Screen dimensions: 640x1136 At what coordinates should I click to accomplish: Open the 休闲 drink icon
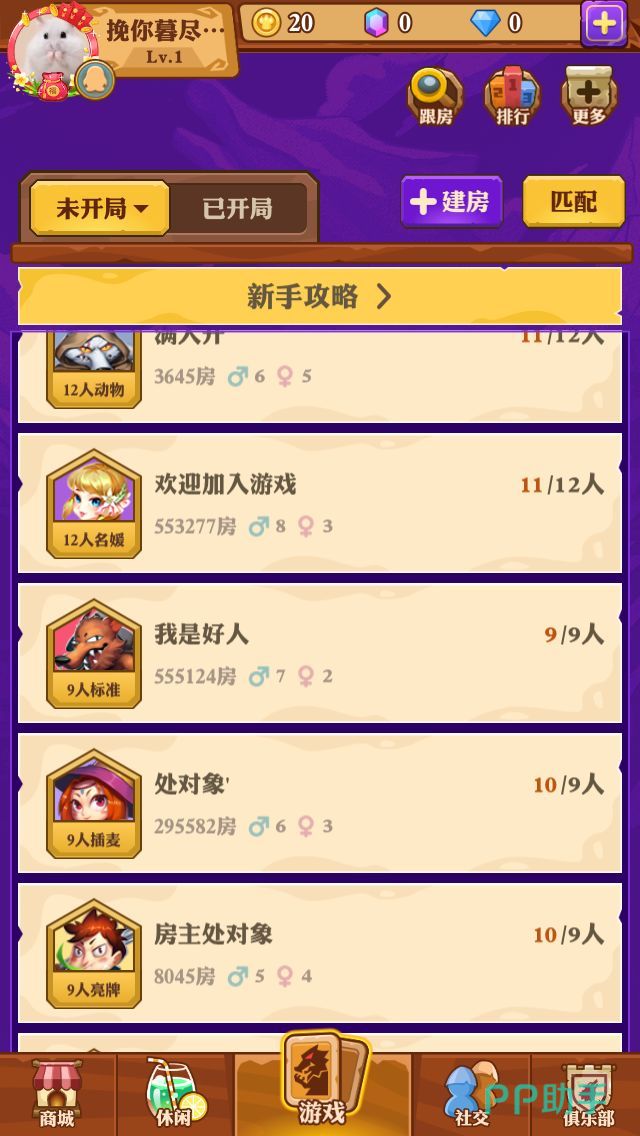[x=175, y=1094]
